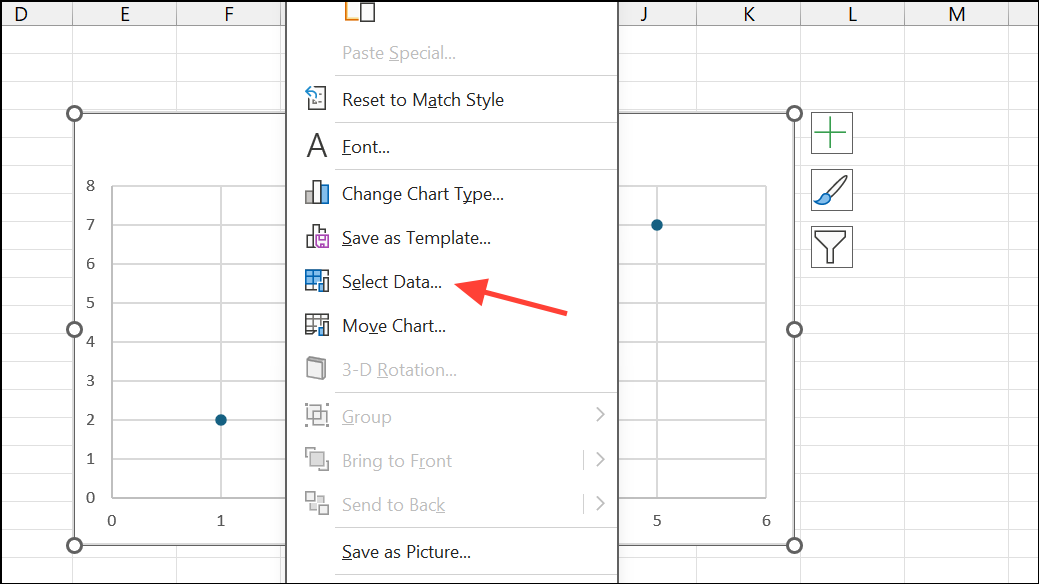This screenshot has height=584, width=1039.
Task: Click the Reset to Match Style icon
Action: pyautogui.click(x=317, y=99)
